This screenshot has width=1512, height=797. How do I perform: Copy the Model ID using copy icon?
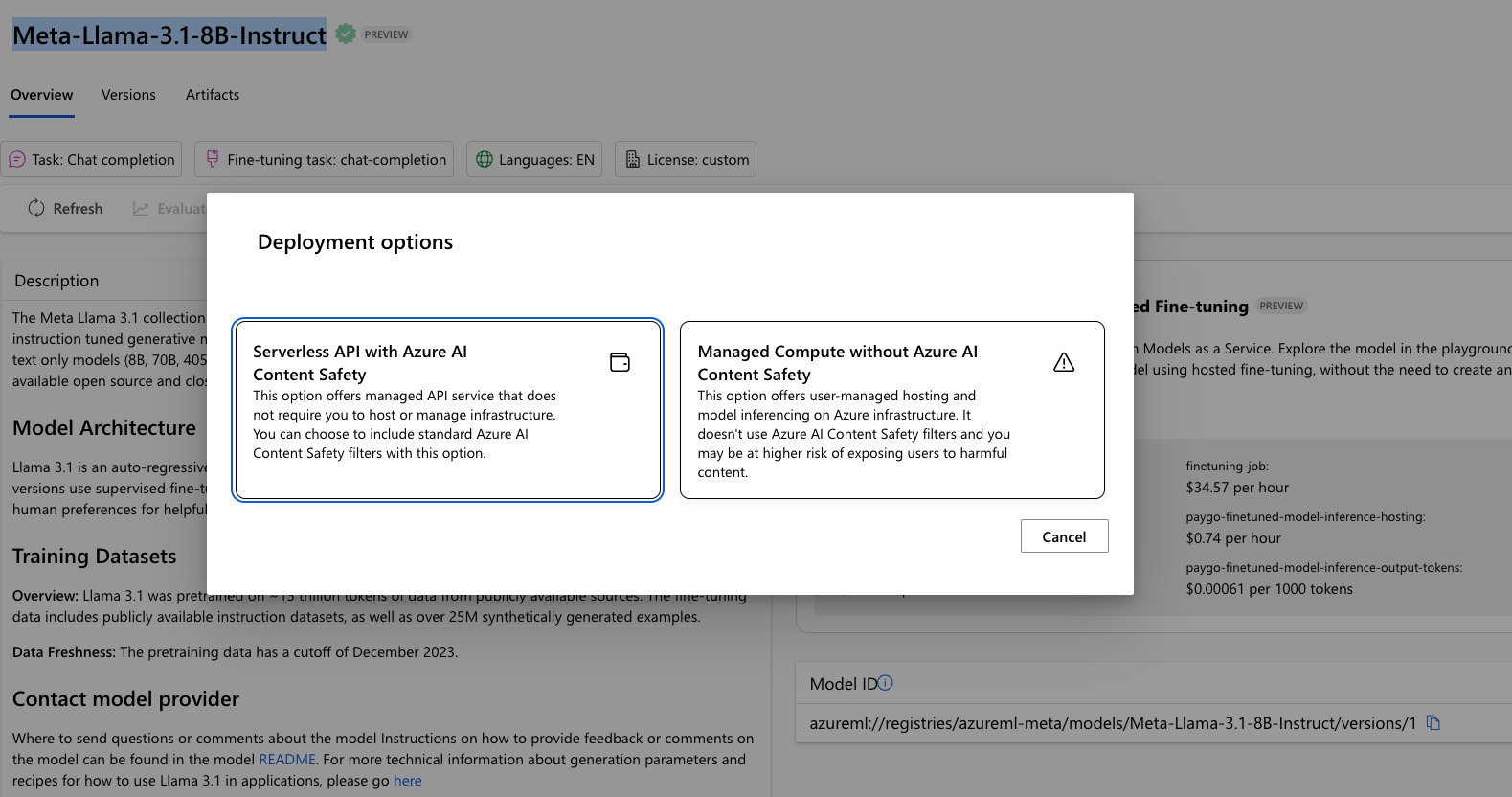click(x=1433, y=722)
